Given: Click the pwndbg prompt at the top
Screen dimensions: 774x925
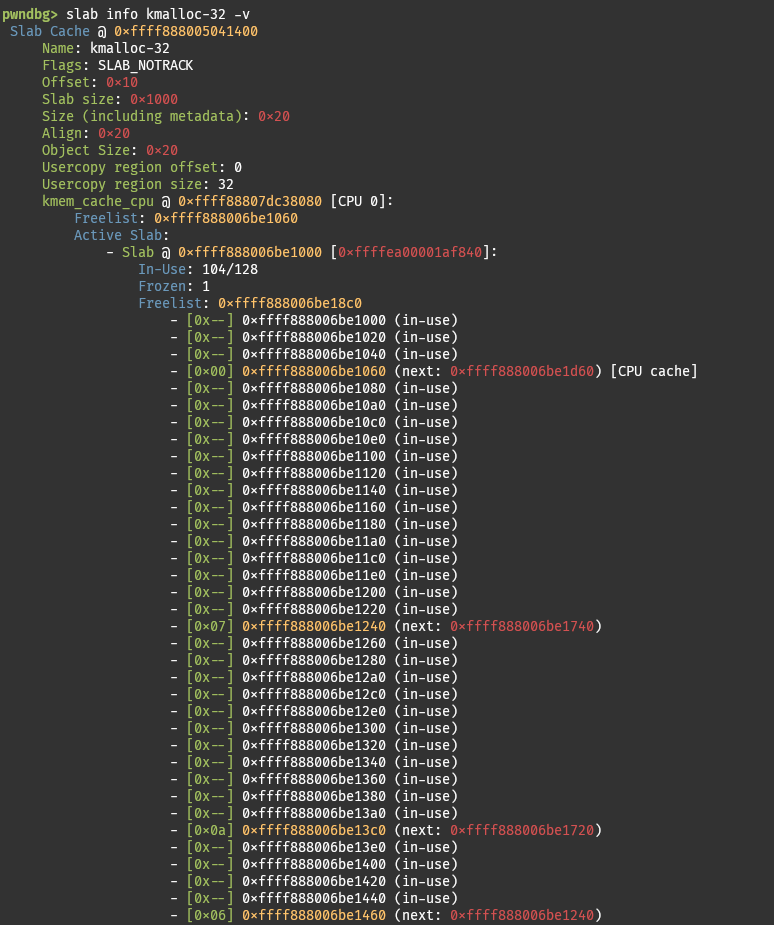Looking at the screenshot, I should click(x=30, y=14).
